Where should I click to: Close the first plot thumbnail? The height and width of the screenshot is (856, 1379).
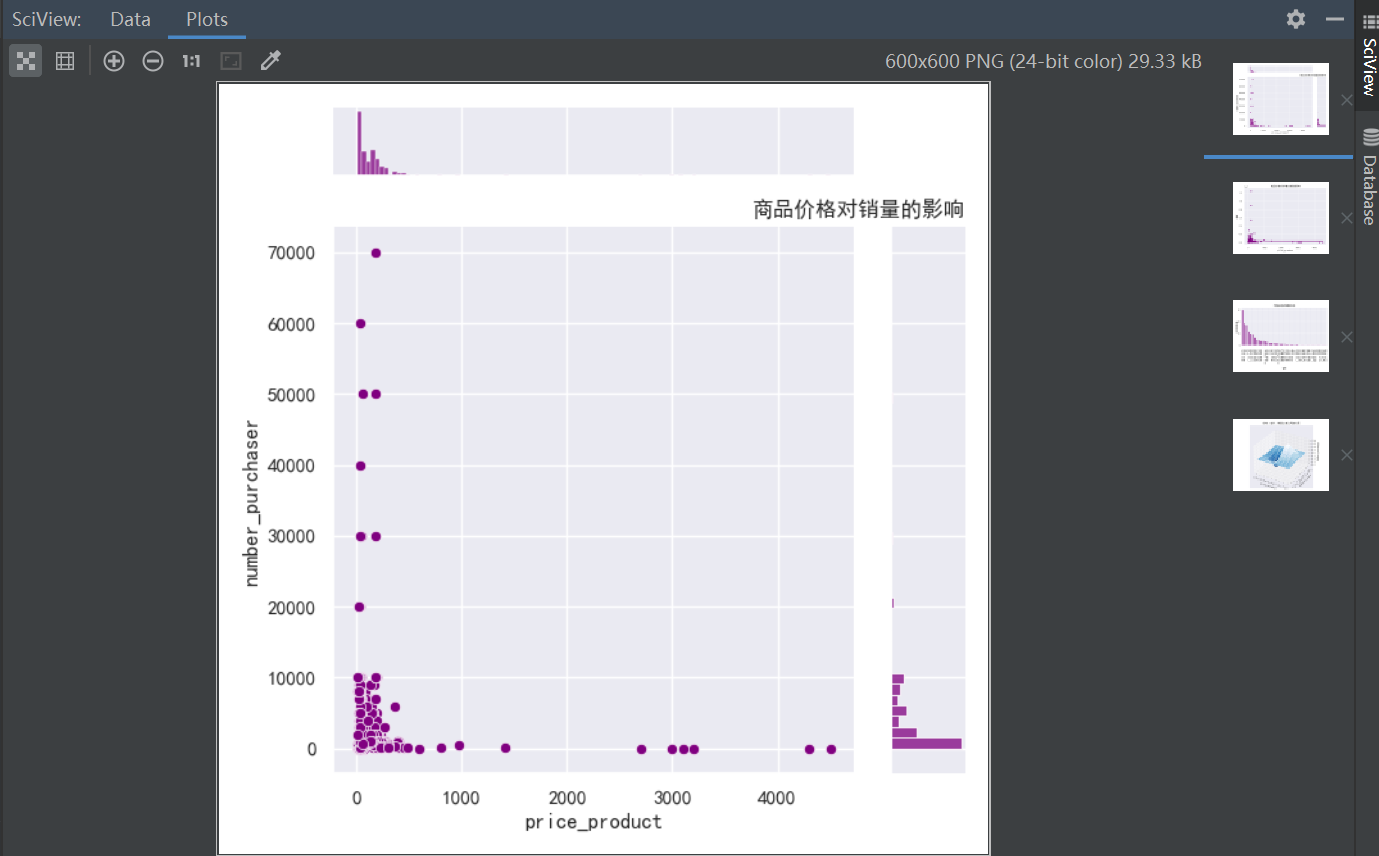(1346, 100)
